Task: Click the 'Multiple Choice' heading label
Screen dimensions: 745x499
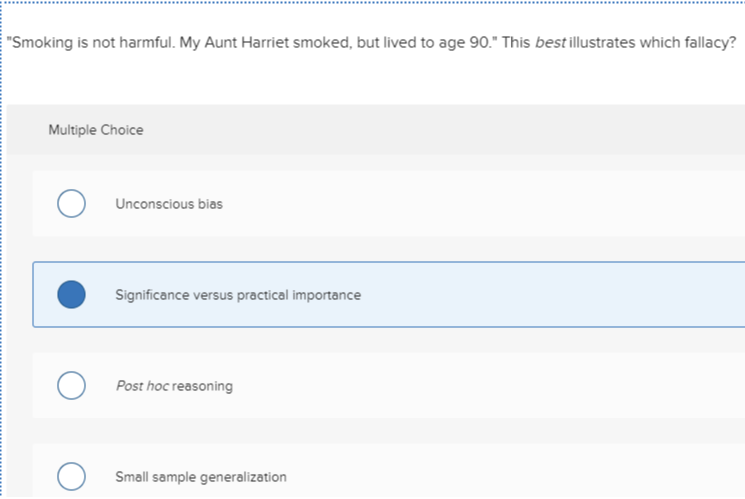Action: [96, 130]
